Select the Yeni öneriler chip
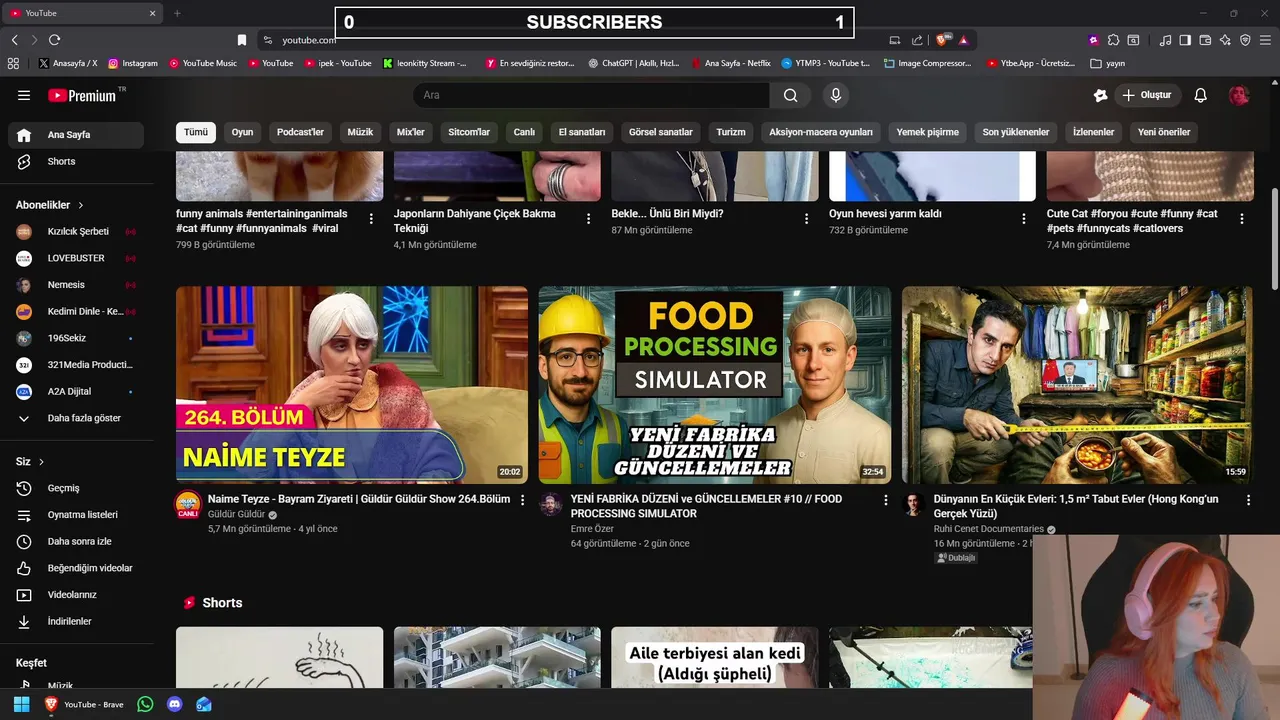1280x720 pixels. [1164, 132]
